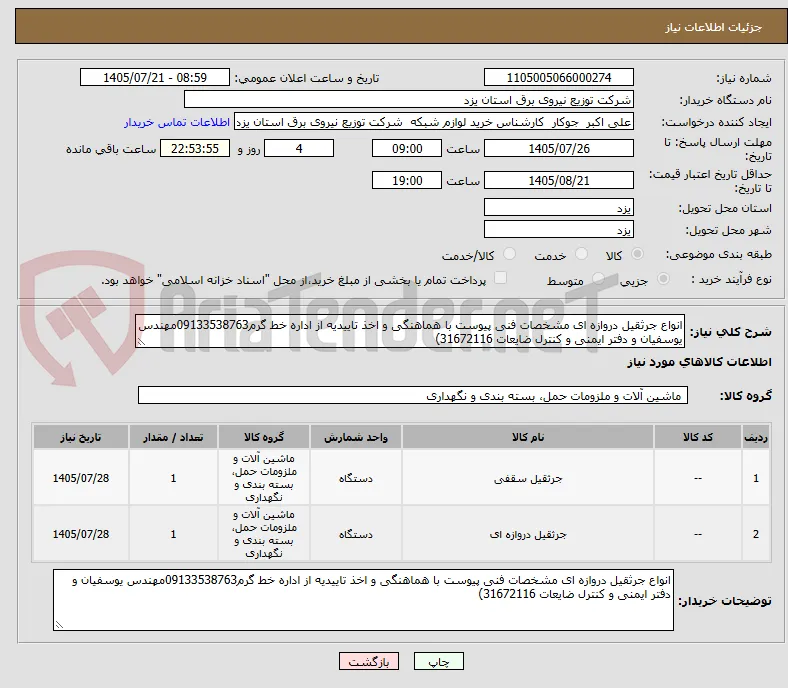Click the بازگشت (back) button

(x=369, y=662)
